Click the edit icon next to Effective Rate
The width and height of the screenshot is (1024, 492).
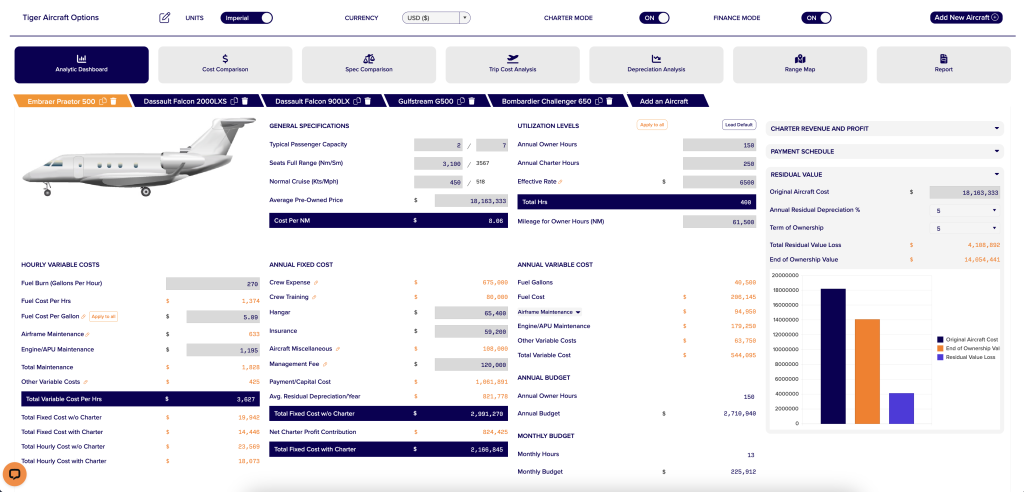(560, 182)
